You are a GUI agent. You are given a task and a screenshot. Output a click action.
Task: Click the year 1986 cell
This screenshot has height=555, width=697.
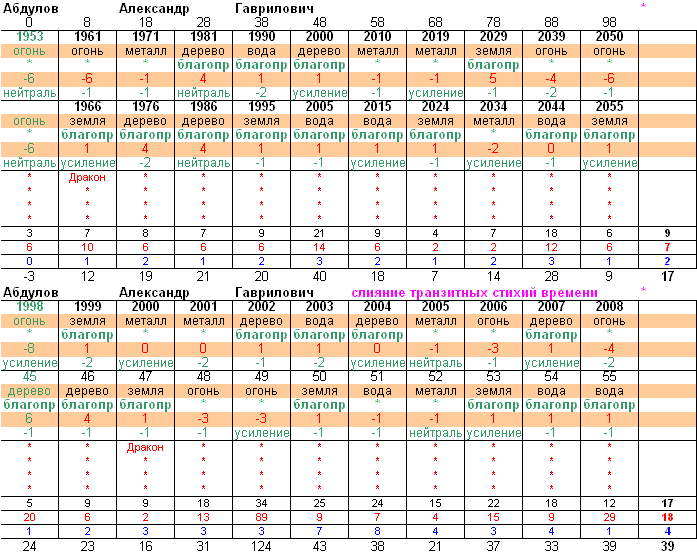click(204, 107)
